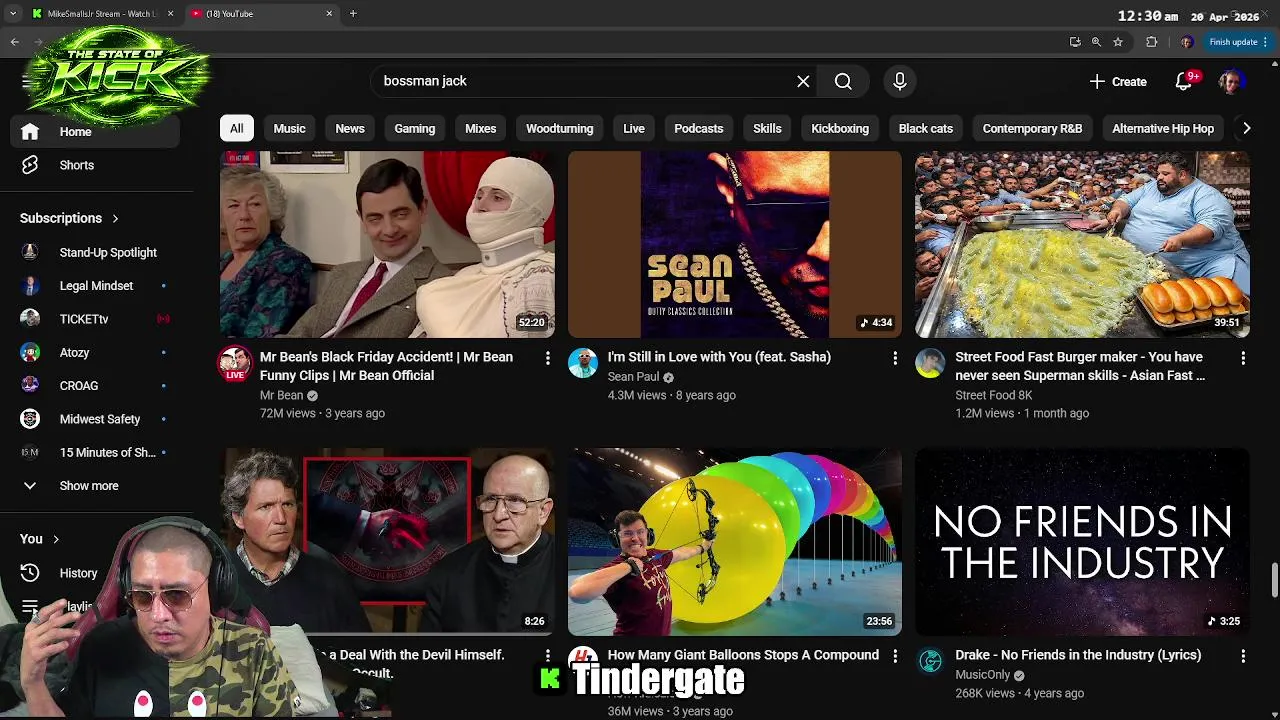Switch to MikeSmallsJr Stream browser tab
1280x720 pixels.
(x=102, y=14)
